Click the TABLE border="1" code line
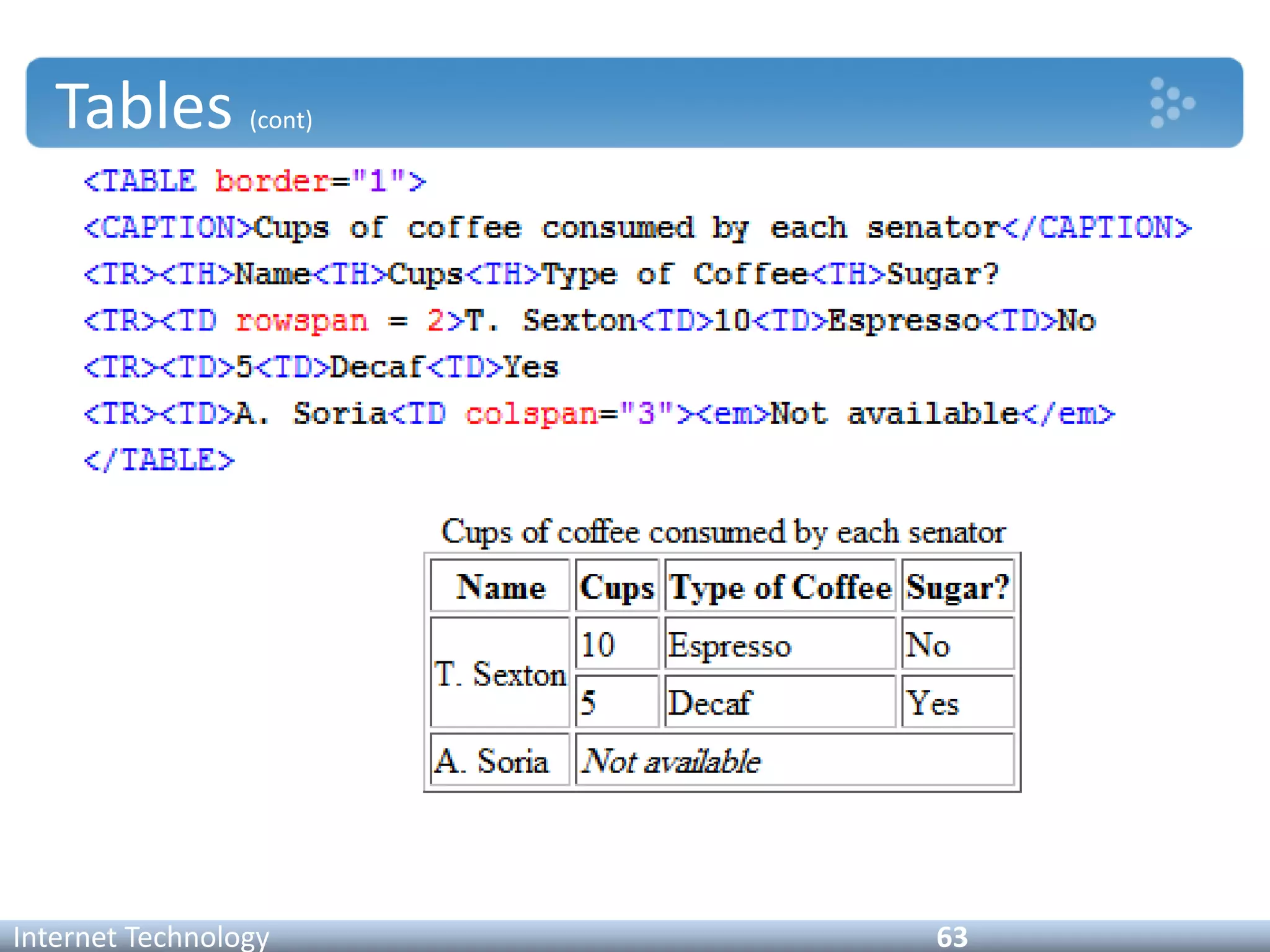This screenshot has height=952, width=1270. (255, 182)
